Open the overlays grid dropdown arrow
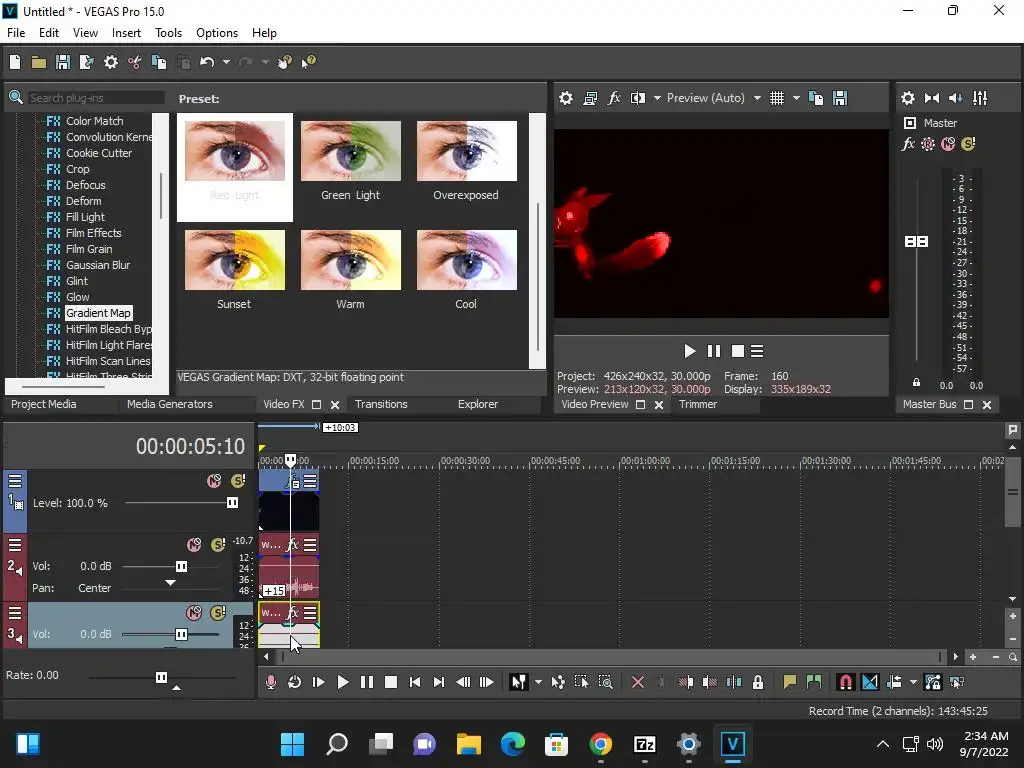The height and width of the screenshot is (768, 1024). (x=796, y=98)
